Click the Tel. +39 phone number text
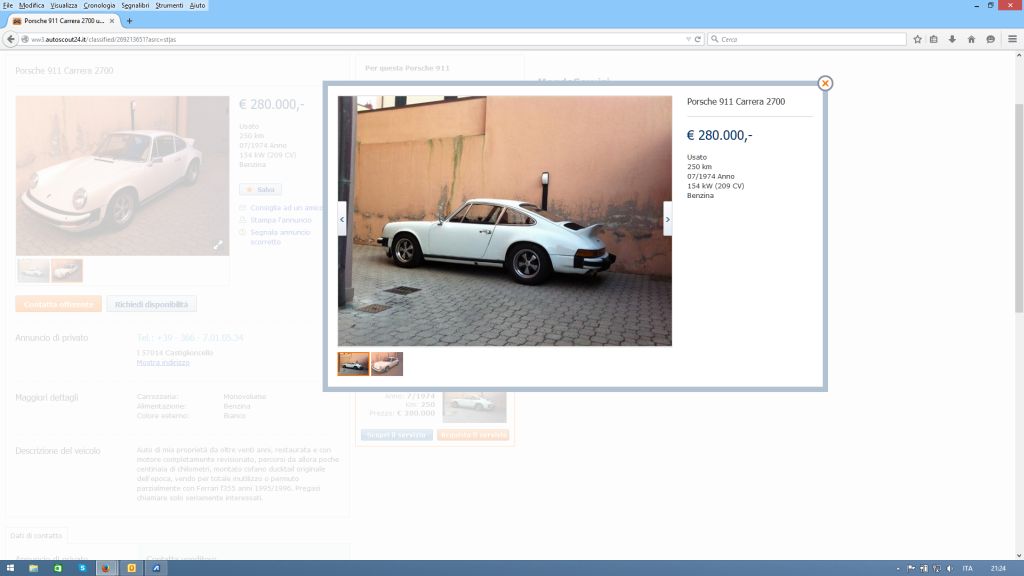 tap(190, 338)
